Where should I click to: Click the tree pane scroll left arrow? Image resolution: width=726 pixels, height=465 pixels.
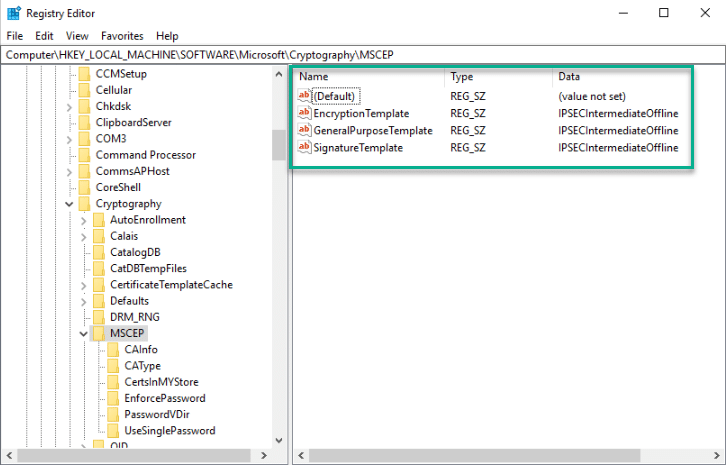[x=9, y=455]
